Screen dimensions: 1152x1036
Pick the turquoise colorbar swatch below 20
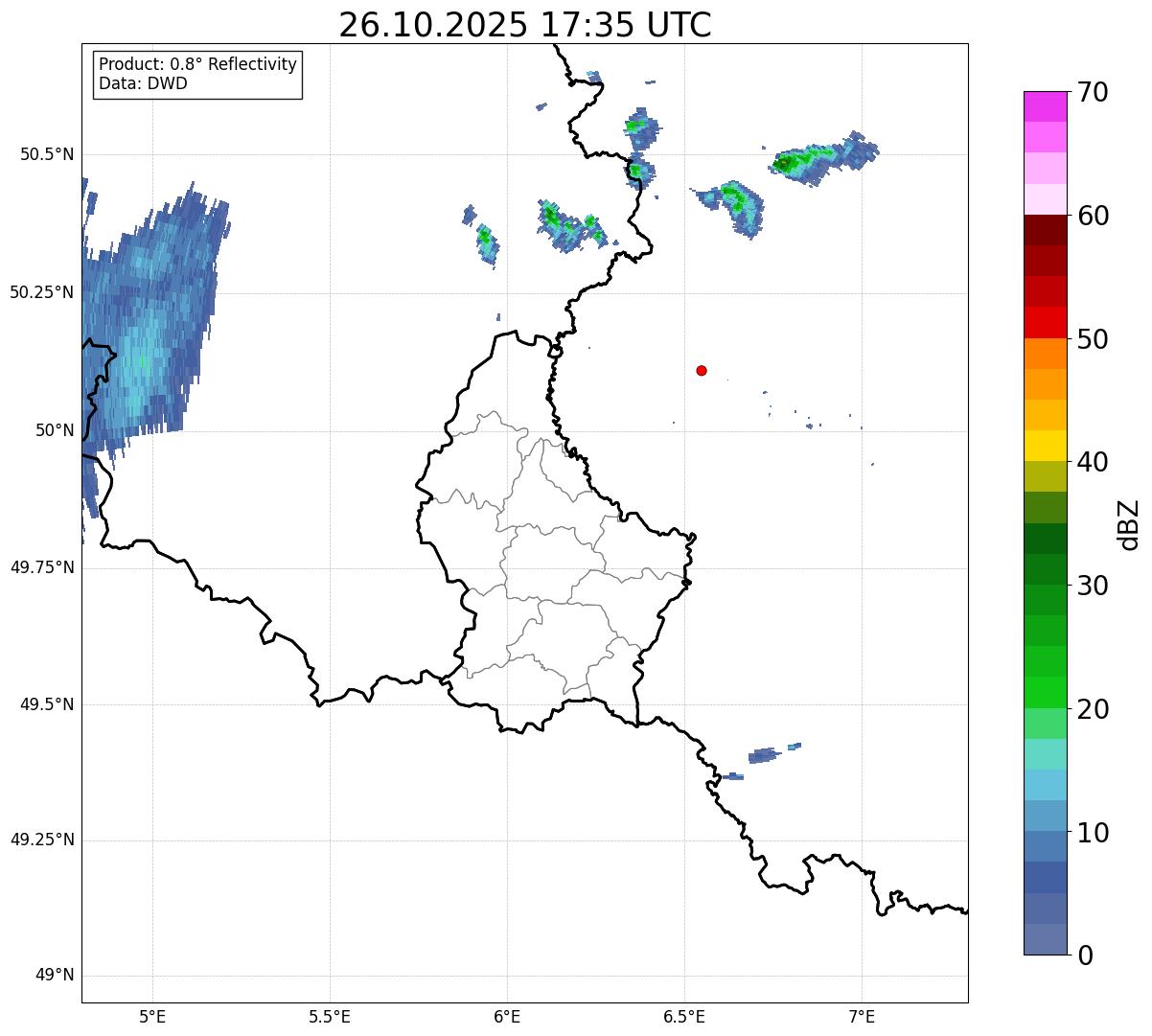click(x=1046, y=754)
